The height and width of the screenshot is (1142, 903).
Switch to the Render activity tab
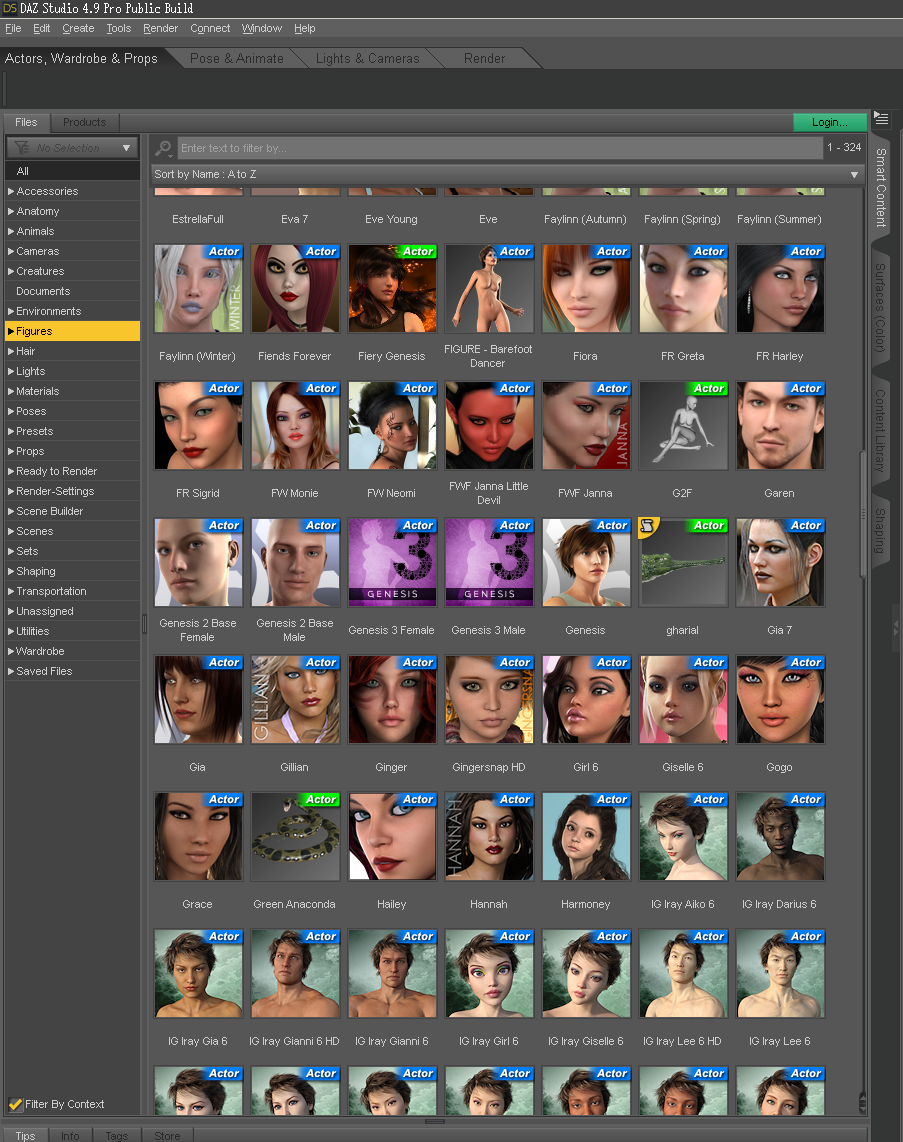(x=484, y=58)
